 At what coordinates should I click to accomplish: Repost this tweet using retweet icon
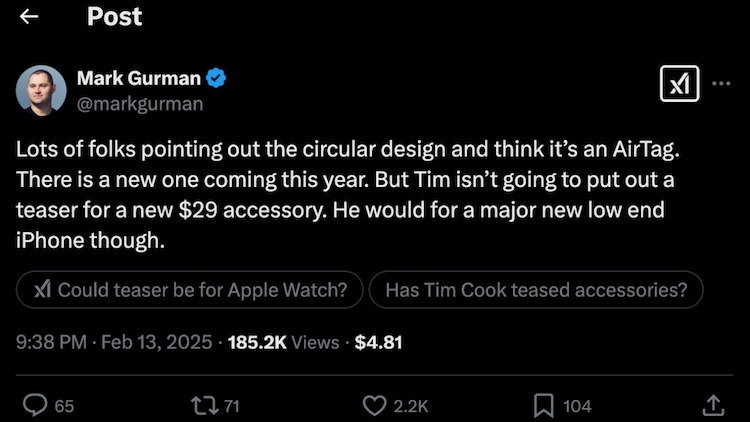[203, 405]
